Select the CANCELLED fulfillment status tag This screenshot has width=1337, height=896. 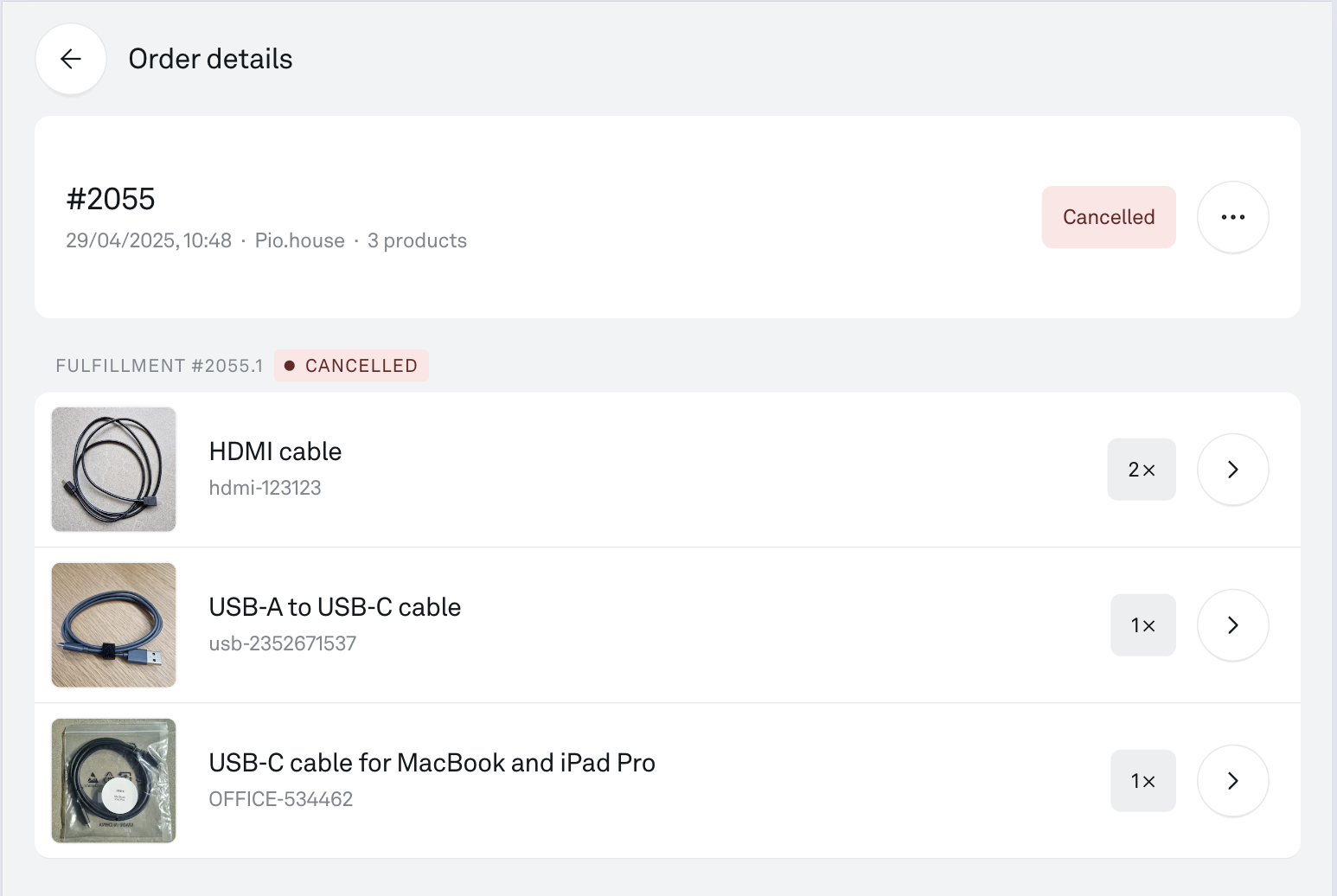[351, 366]
